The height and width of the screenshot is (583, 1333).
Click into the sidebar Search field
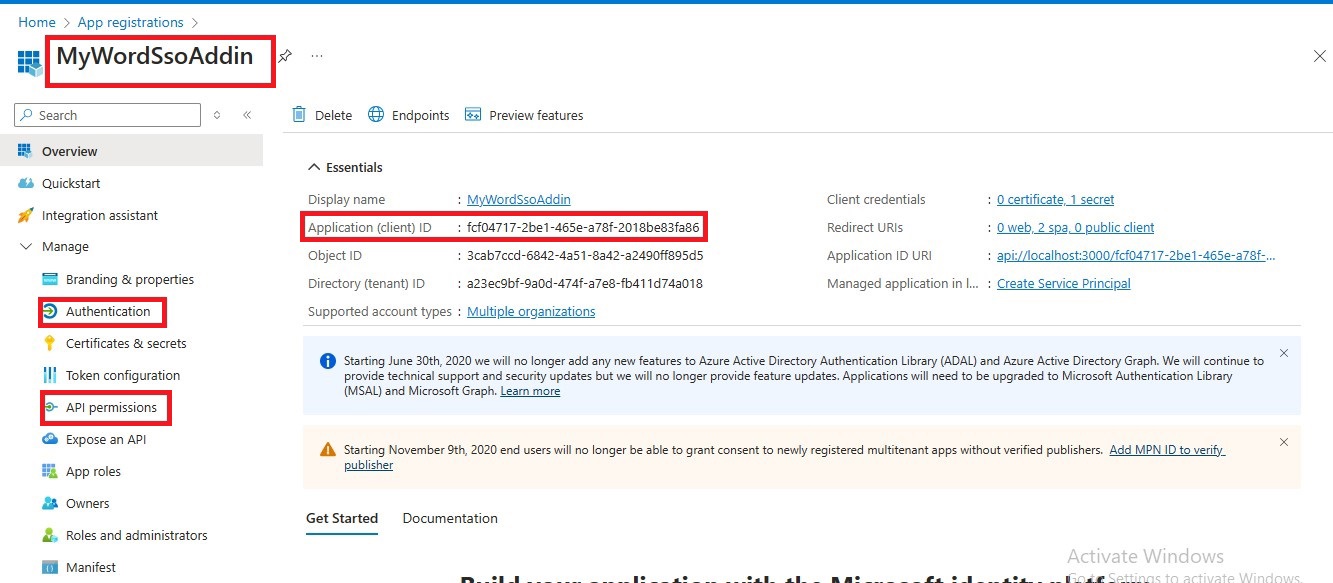[108, 115]
